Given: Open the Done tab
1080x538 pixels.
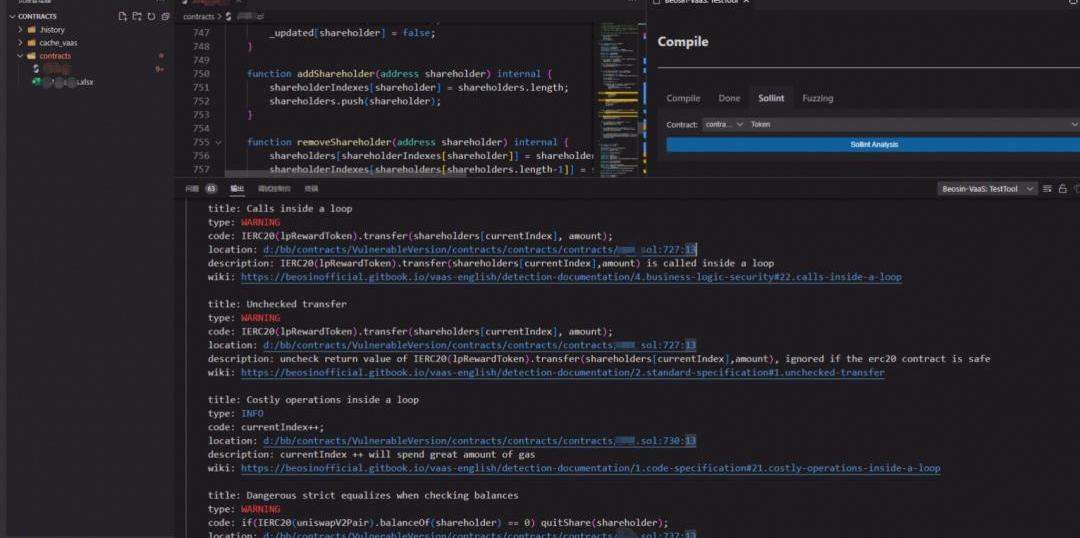Looking at the screenshot, I should pyautogui.click(x=729, y=98).
